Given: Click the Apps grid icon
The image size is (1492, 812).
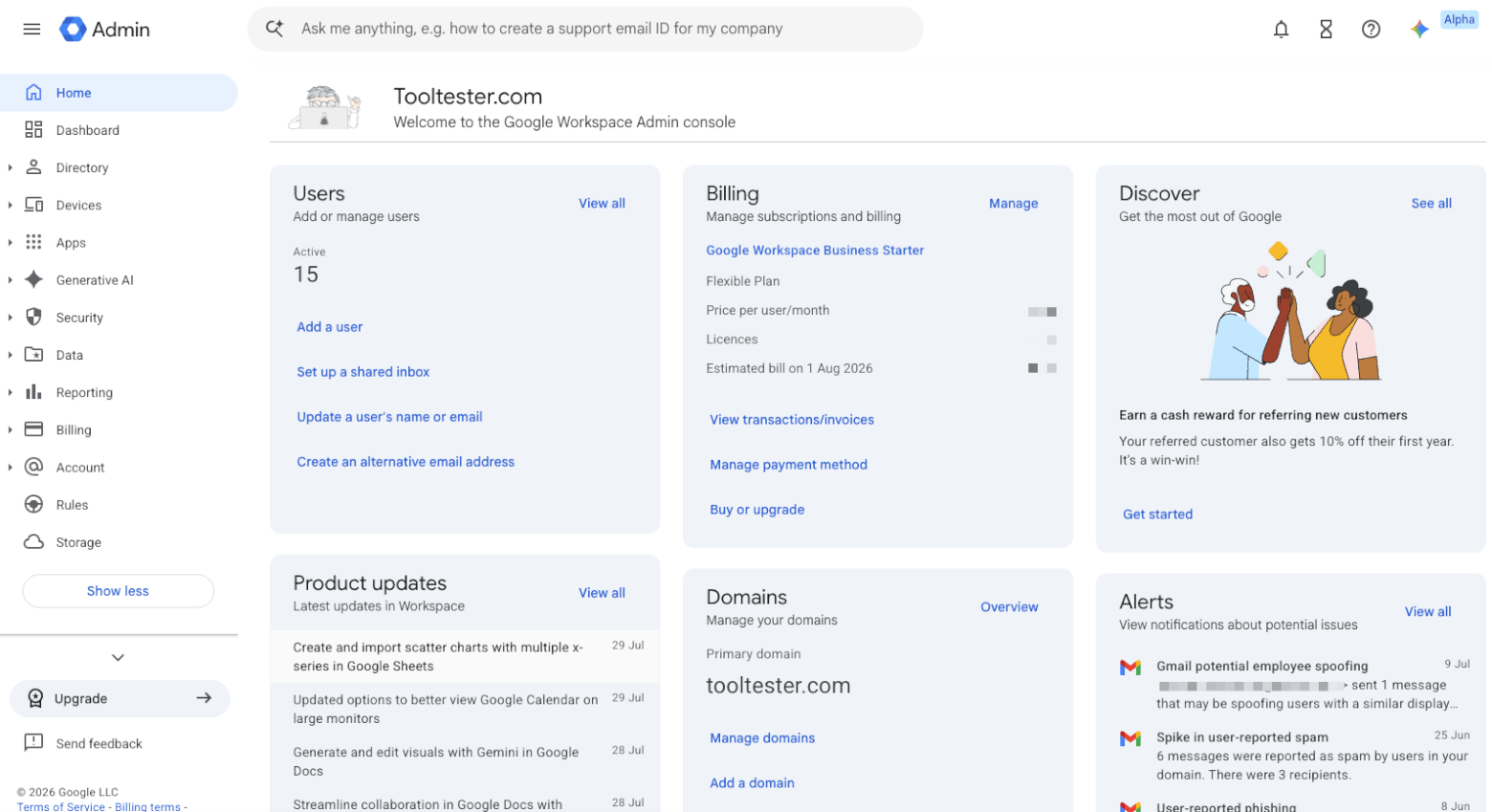Looking at the screenshot, I should point(33,241).
